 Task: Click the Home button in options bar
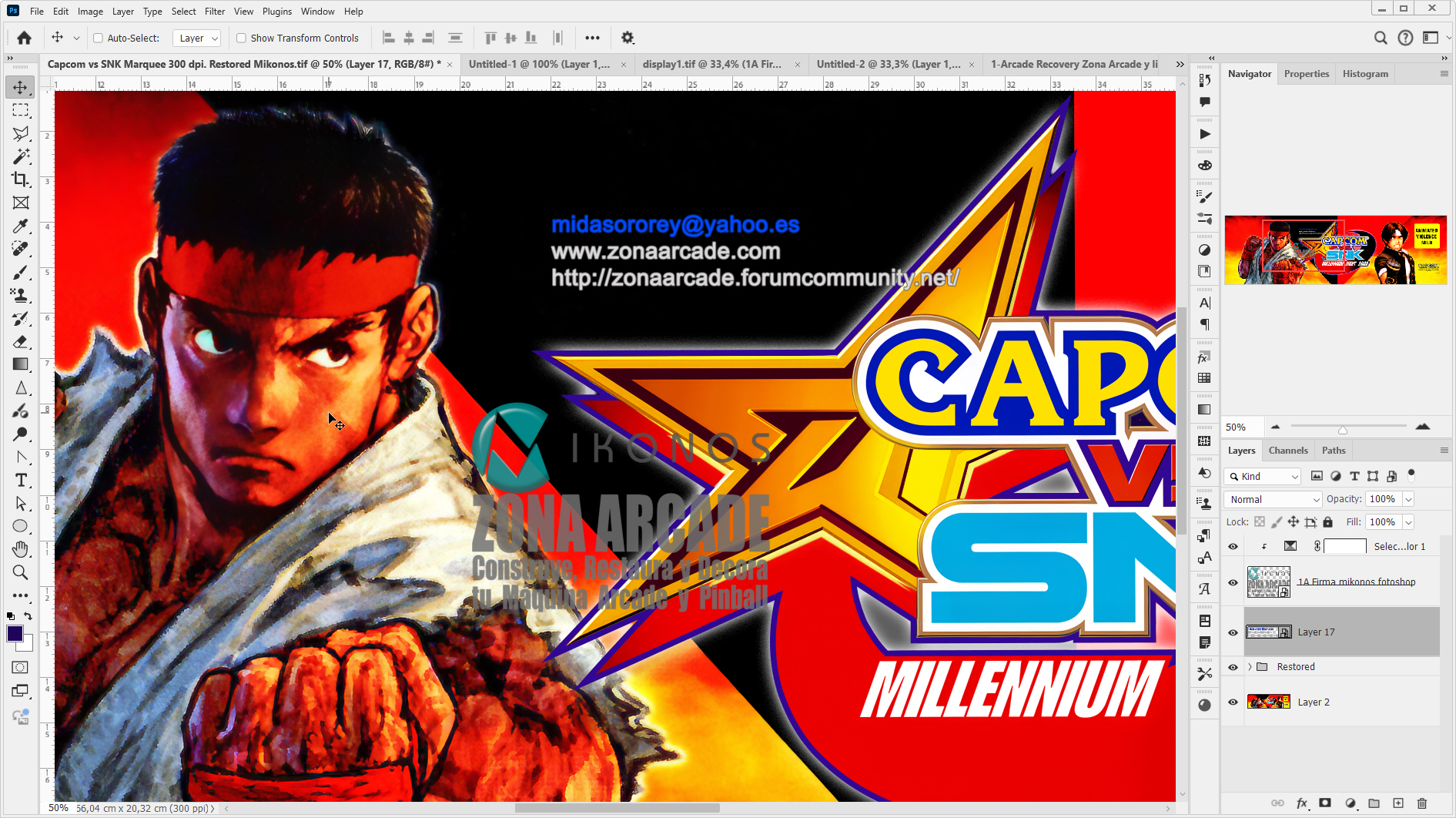(x=25, y=38)
